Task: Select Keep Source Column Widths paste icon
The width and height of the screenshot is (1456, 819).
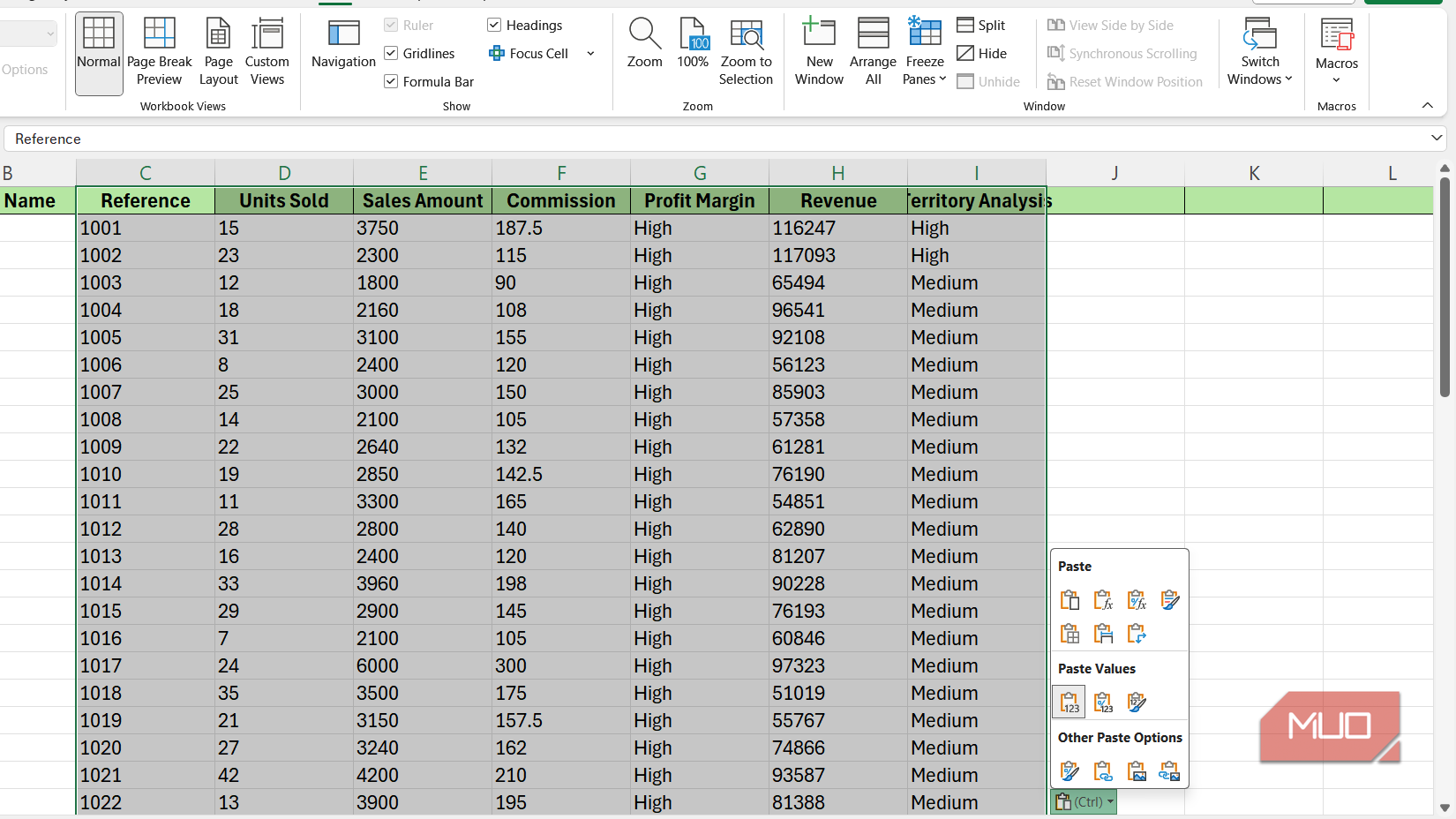Action: tap(1103, 634)
